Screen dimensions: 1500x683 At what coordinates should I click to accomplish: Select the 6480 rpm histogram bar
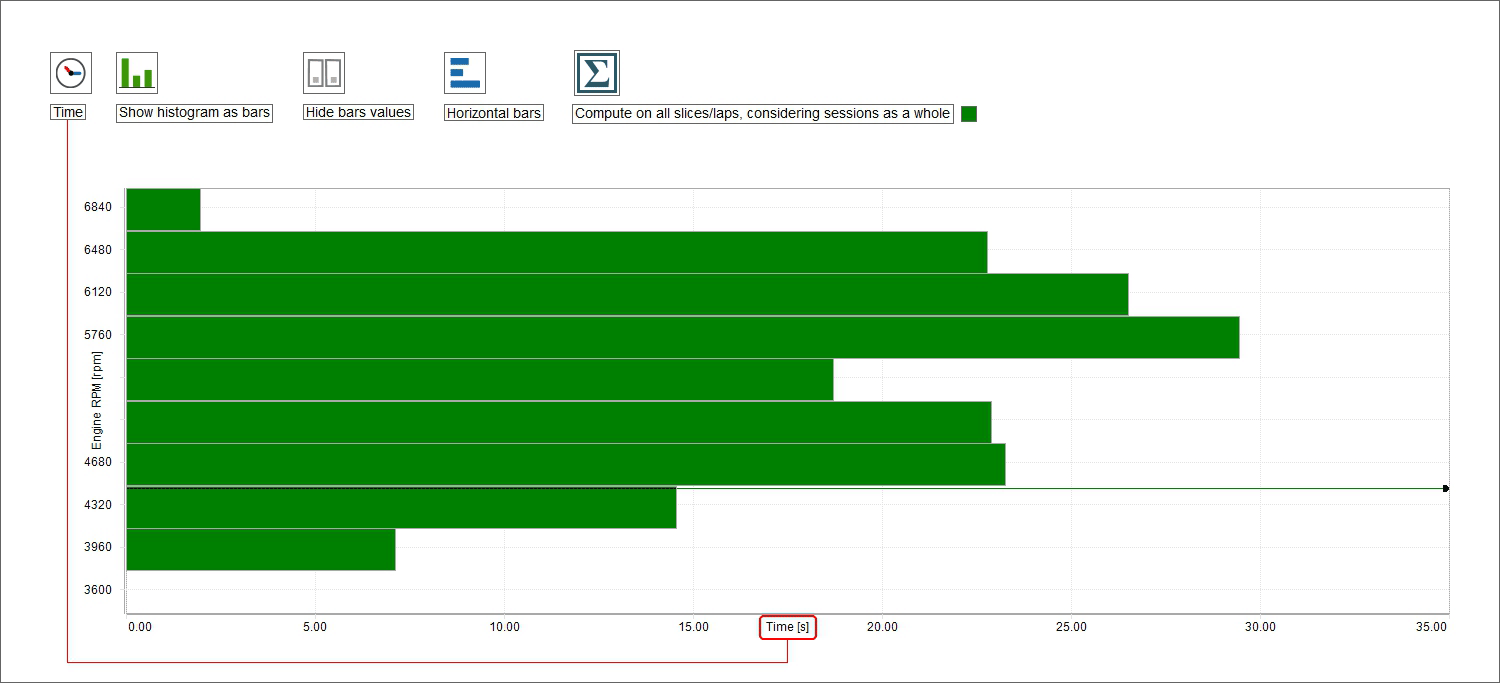click(x=556, y=252)
